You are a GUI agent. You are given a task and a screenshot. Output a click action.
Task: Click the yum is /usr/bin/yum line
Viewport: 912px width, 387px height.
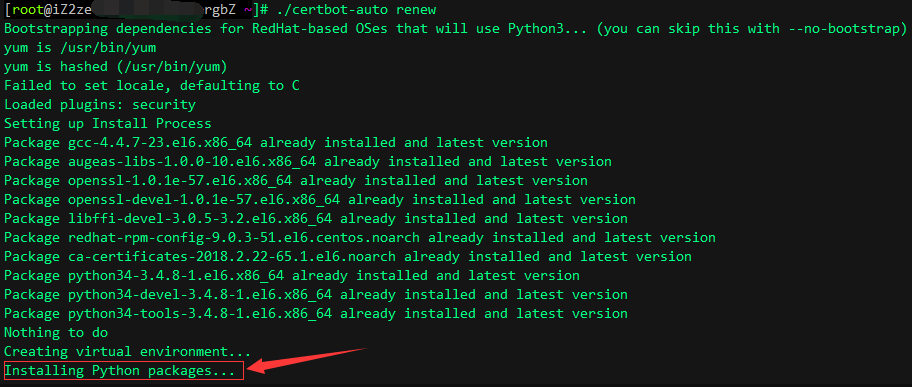point(80,48)
